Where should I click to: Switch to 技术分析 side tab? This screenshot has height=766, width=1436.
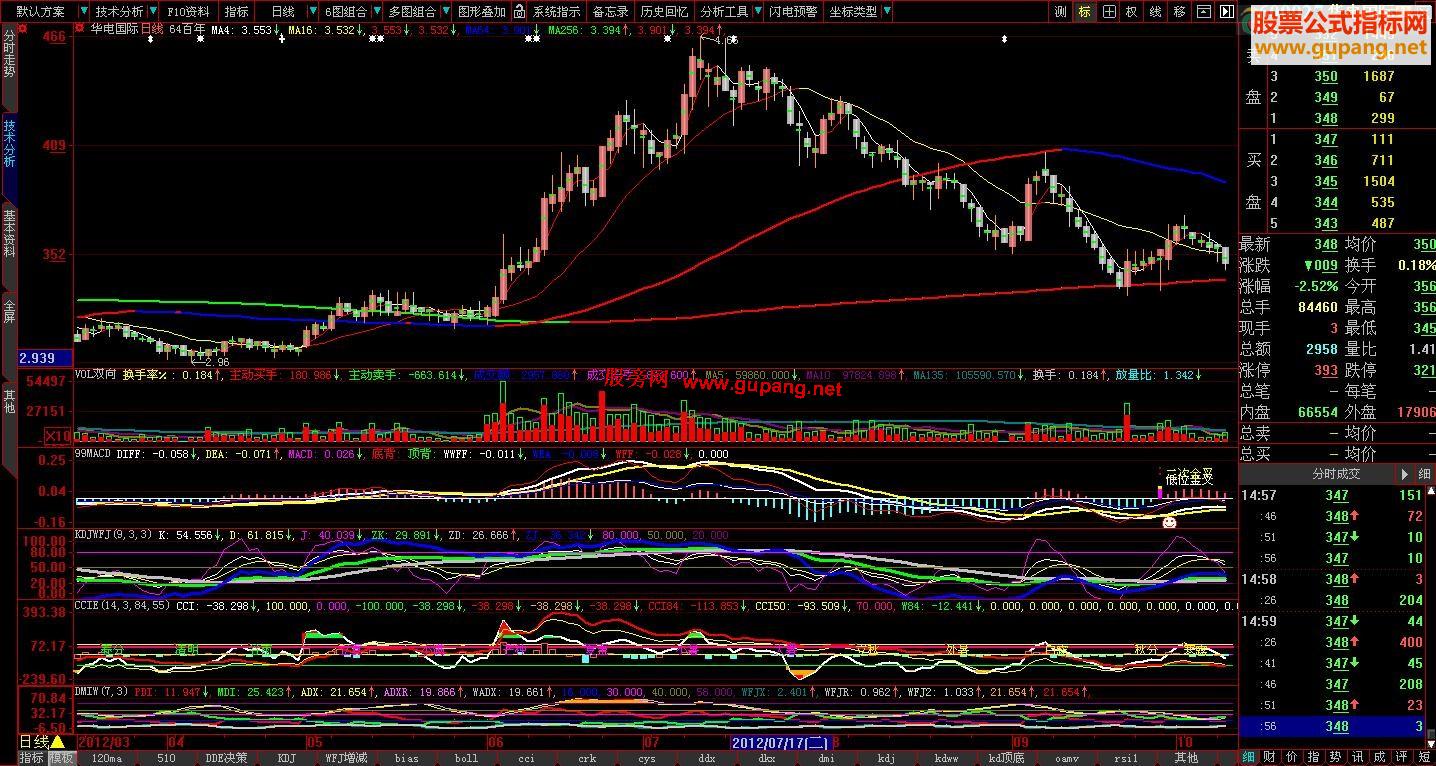(x=9, y=157)
